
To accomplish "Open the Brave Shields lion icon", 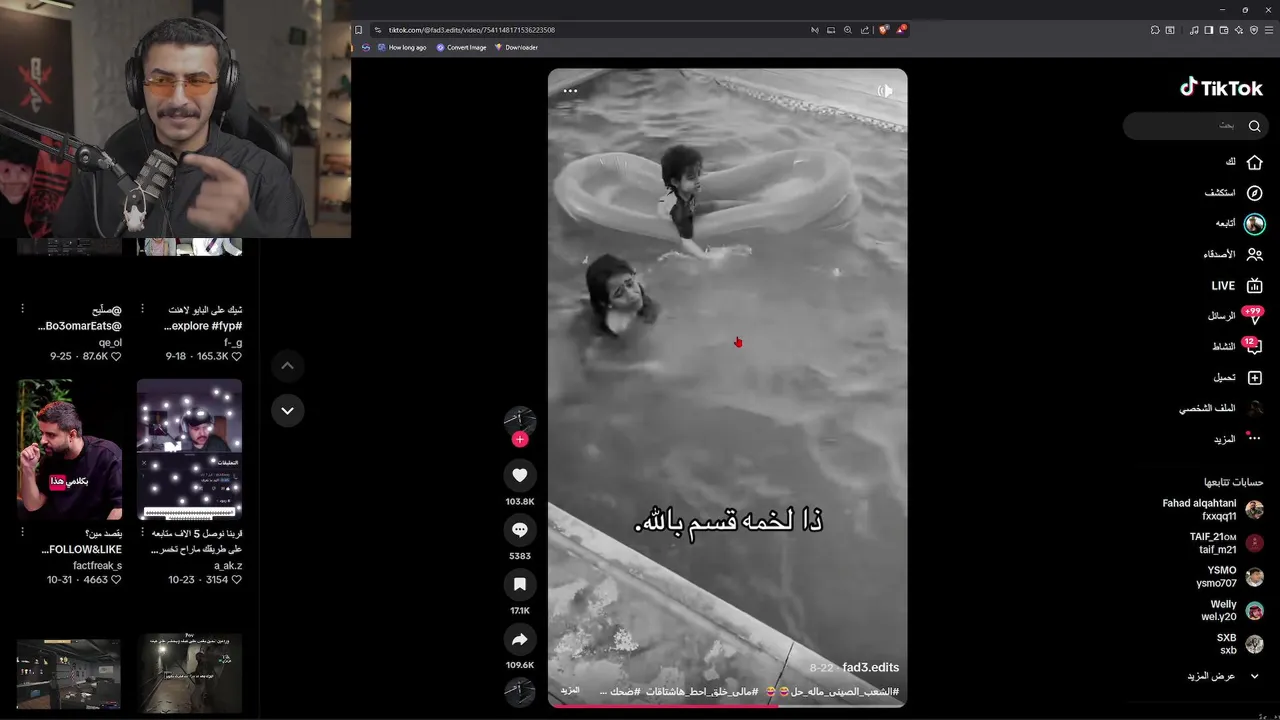I will pos(883,30).
